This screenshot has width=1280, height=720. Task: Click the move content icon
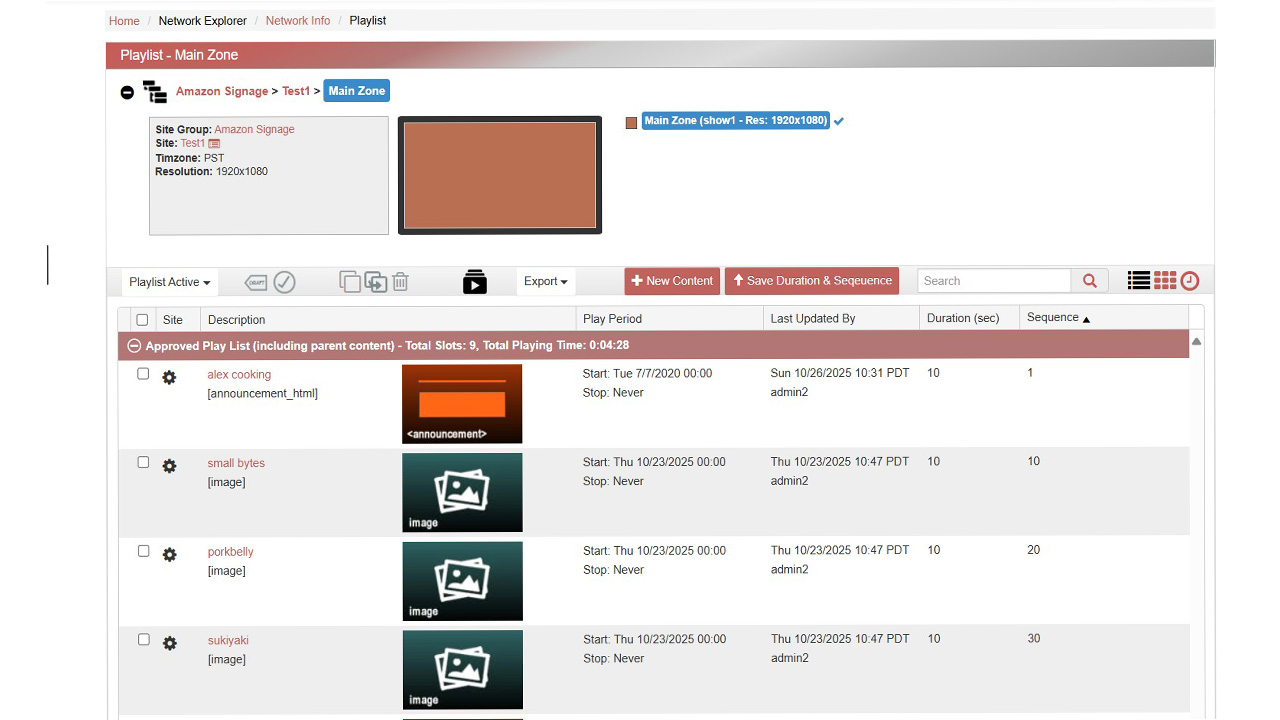pos(376,282)
